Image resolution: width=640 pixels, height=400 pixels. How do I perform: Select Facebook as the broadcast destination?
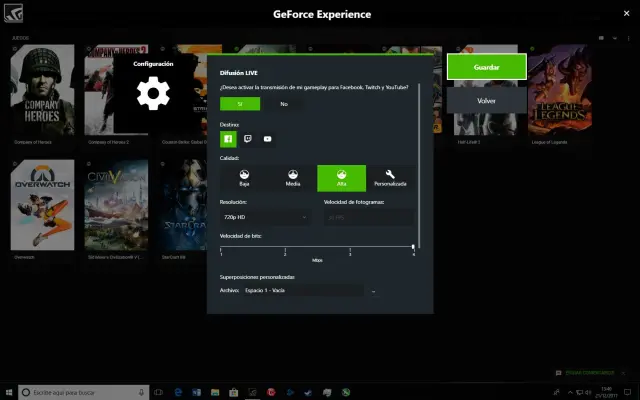[x=228, y=139]
